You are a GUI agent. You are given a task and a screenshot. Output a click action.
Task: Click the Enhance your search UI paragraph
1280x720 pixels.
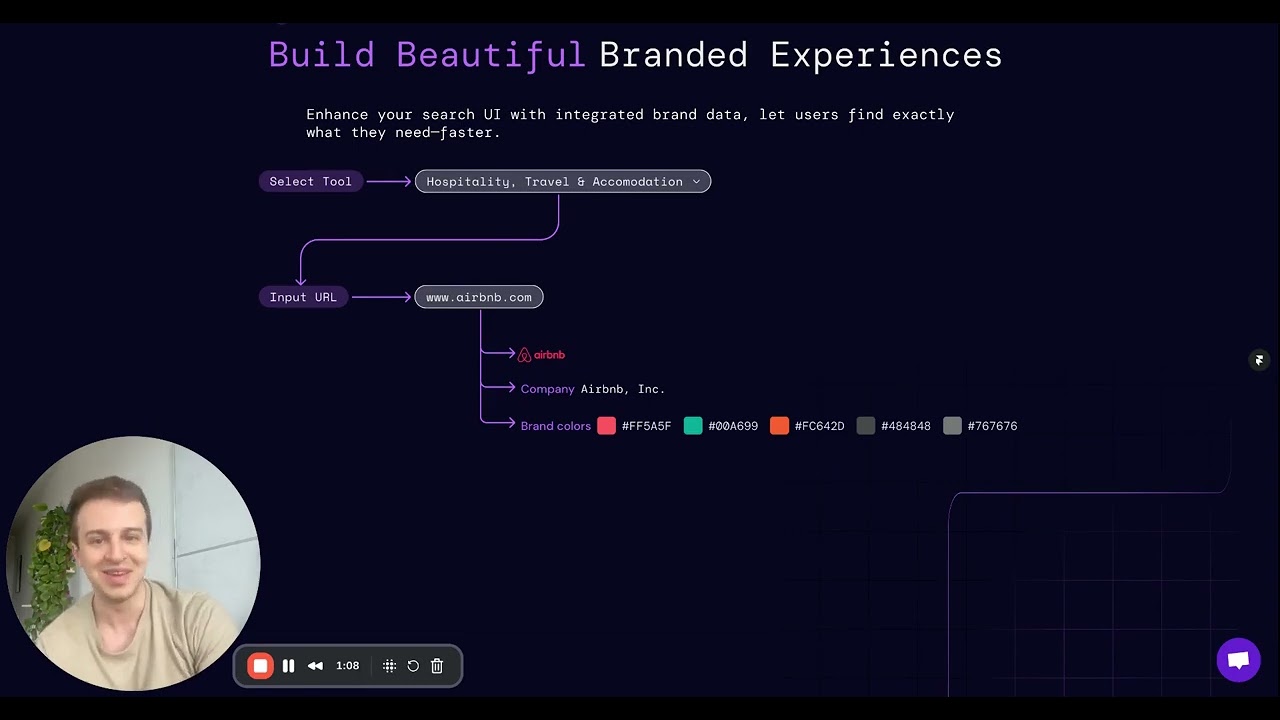click(x=630, y=123)
